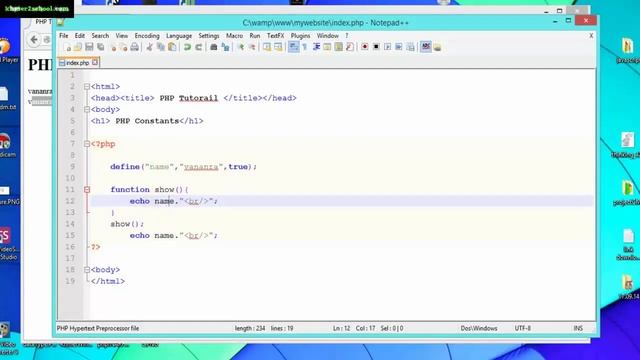Image resolution: width=640 pixels, height=360 pixels.
Task: Collapse the <html> fold on line 2
Action: [87, 87]
